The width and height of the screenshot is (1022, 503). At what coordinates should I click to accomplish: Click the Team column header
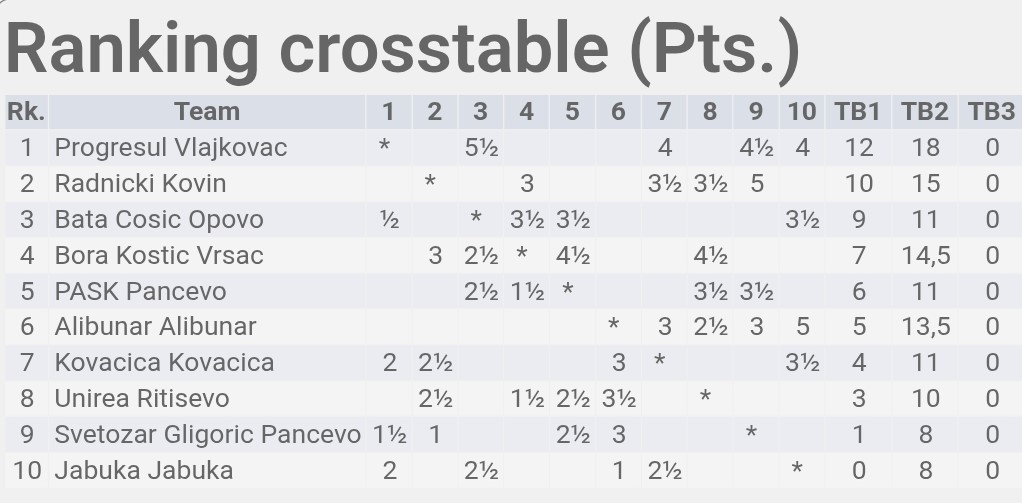[207, 112]
